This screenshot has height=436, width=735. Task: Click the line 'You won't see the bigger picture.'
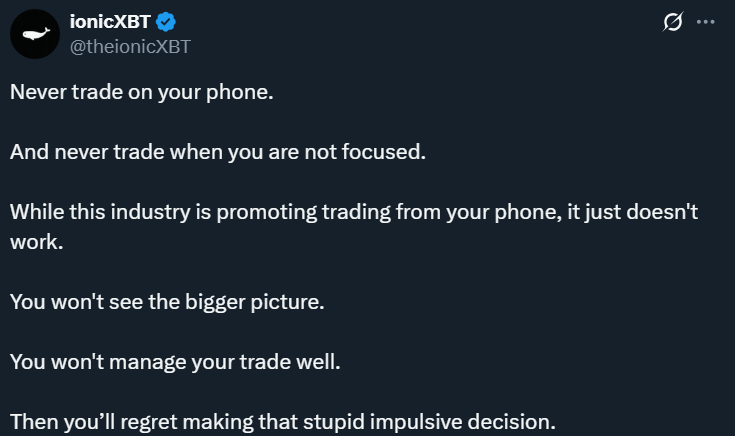tap(167, 302)
